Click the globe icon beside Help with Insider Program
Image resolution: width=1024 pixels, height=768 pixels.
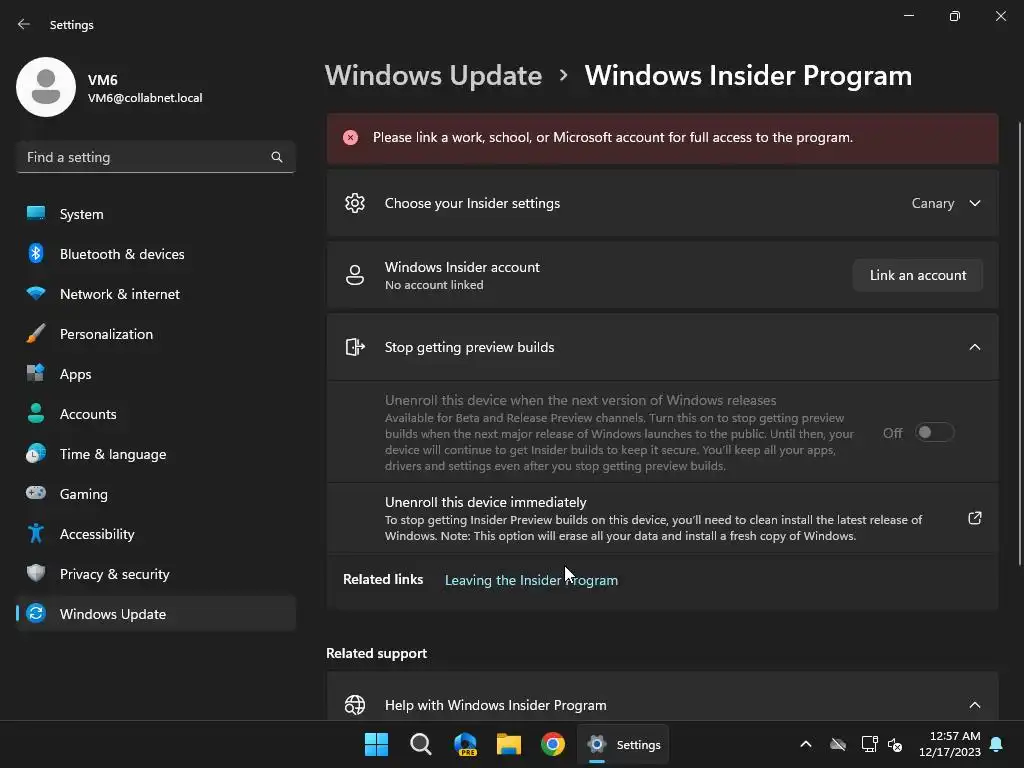[x=355, y=705]
